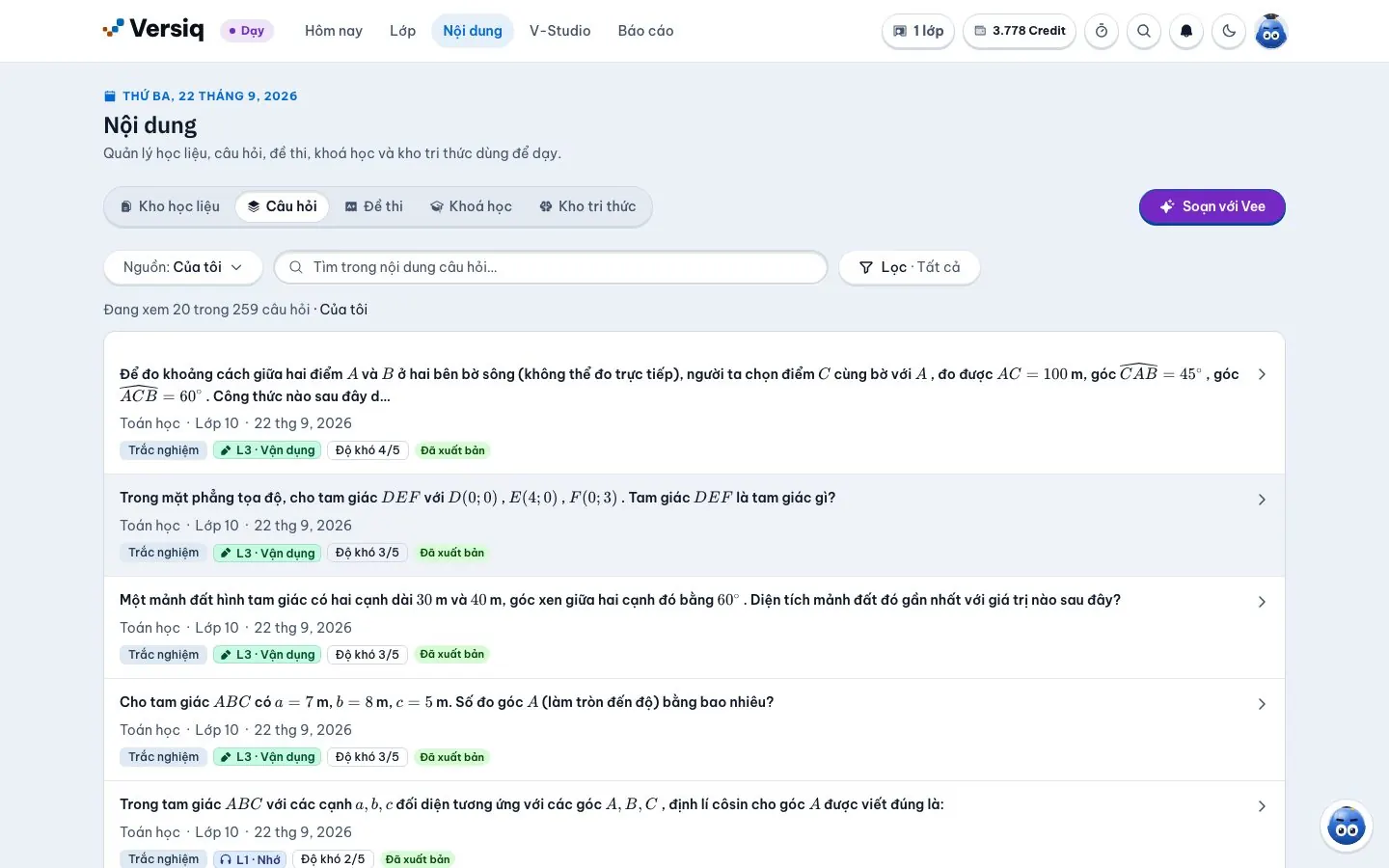Open the floating Vee assistant bubble
This screenshot has height=868, width=1389.
click(x=1347, y=826)
